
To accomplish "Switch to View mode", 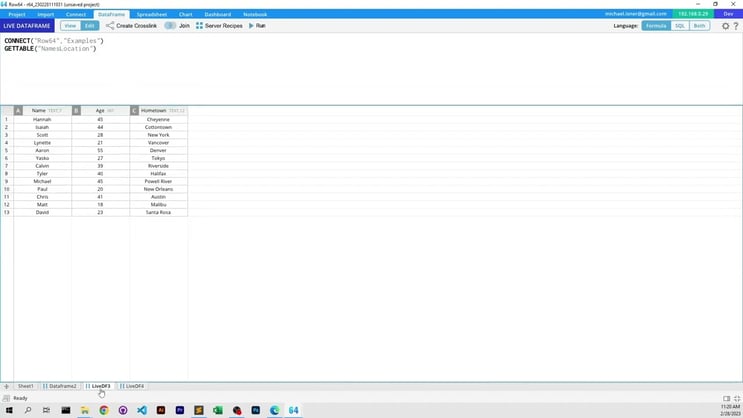I will (70, 26).
